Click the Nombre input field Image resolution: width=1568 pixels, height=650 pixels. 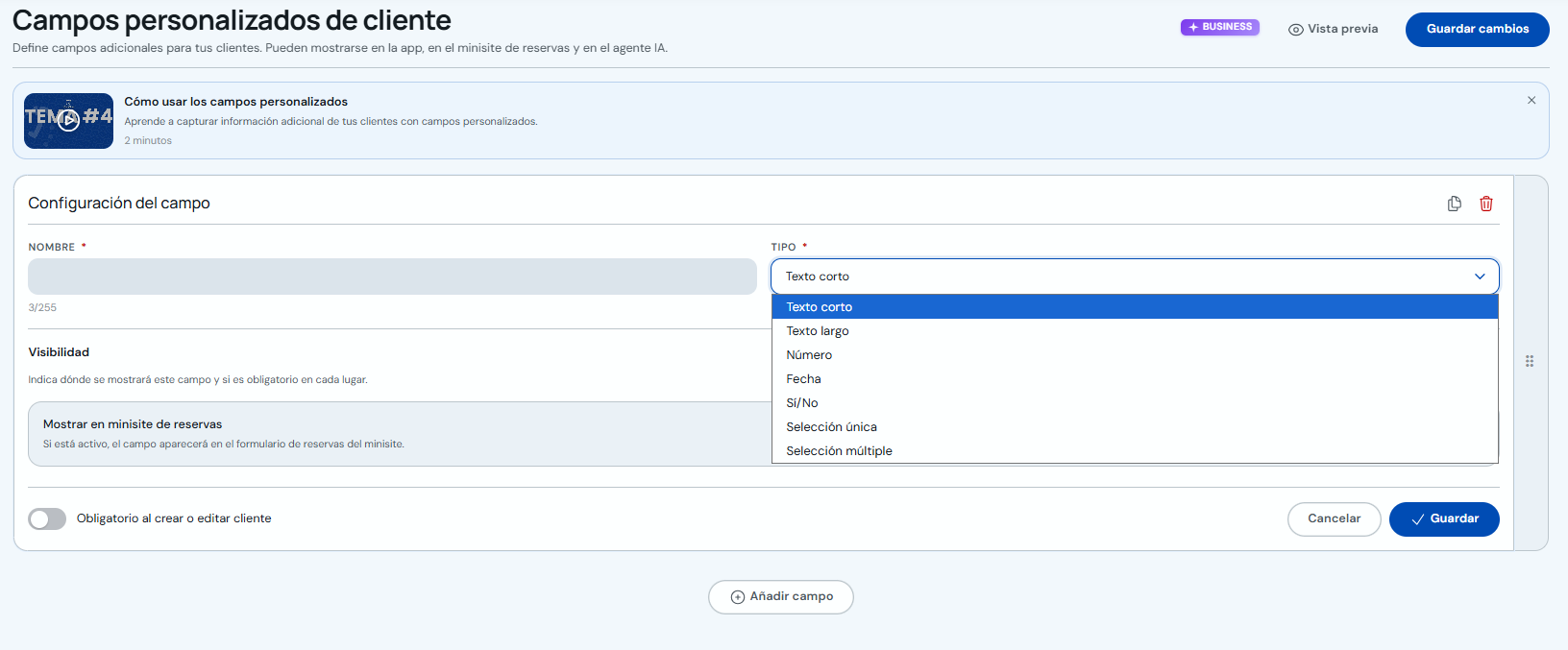(392, 277)
